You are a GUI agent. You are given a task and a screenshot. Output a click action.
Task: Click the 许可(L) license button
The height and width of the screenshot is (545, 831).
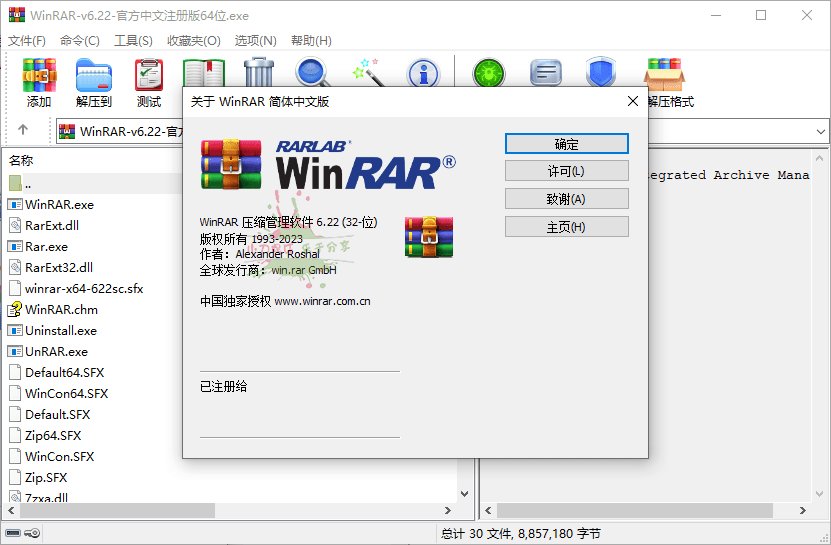pos(566,171)
